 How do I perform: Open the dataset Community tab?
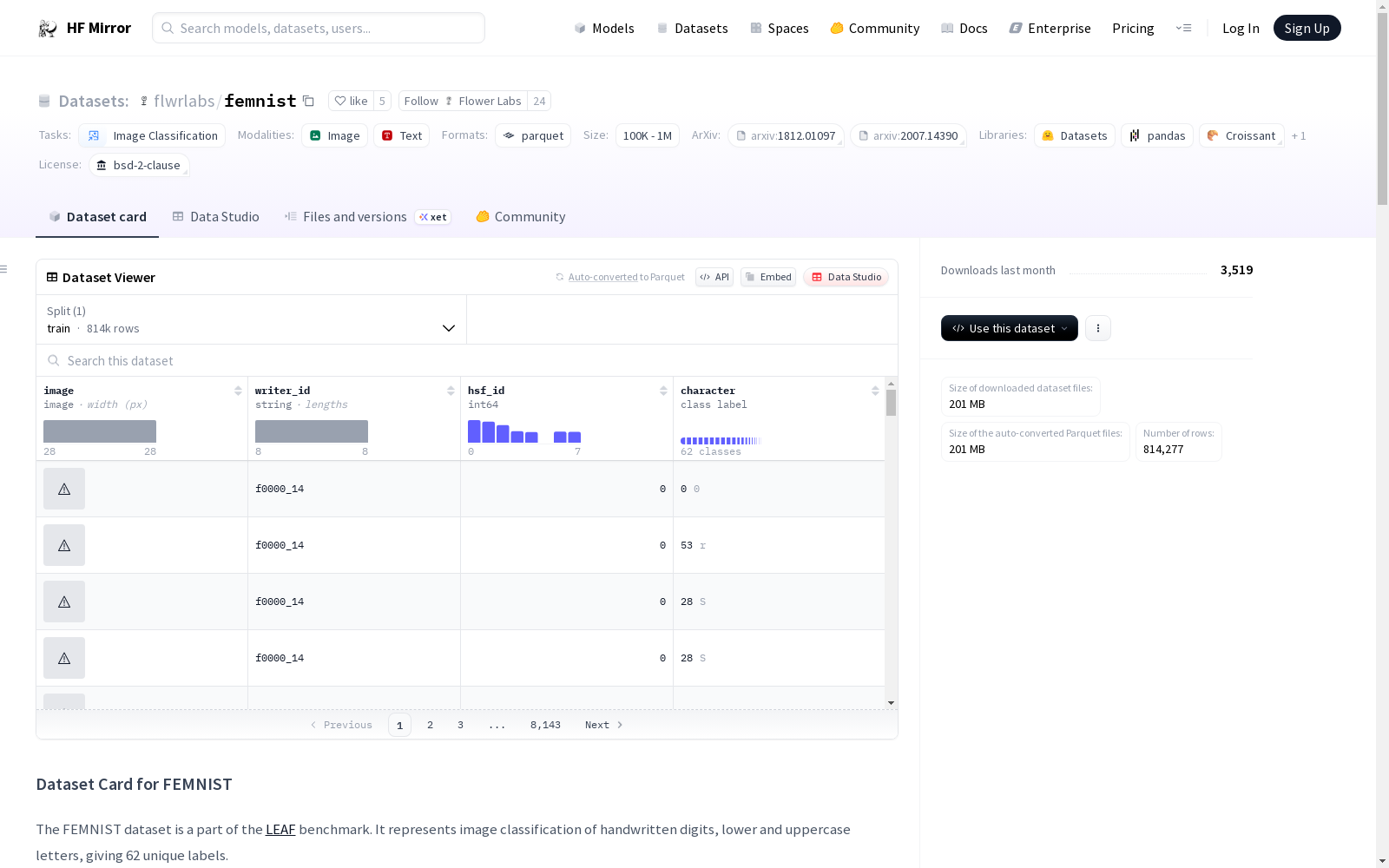521,217
